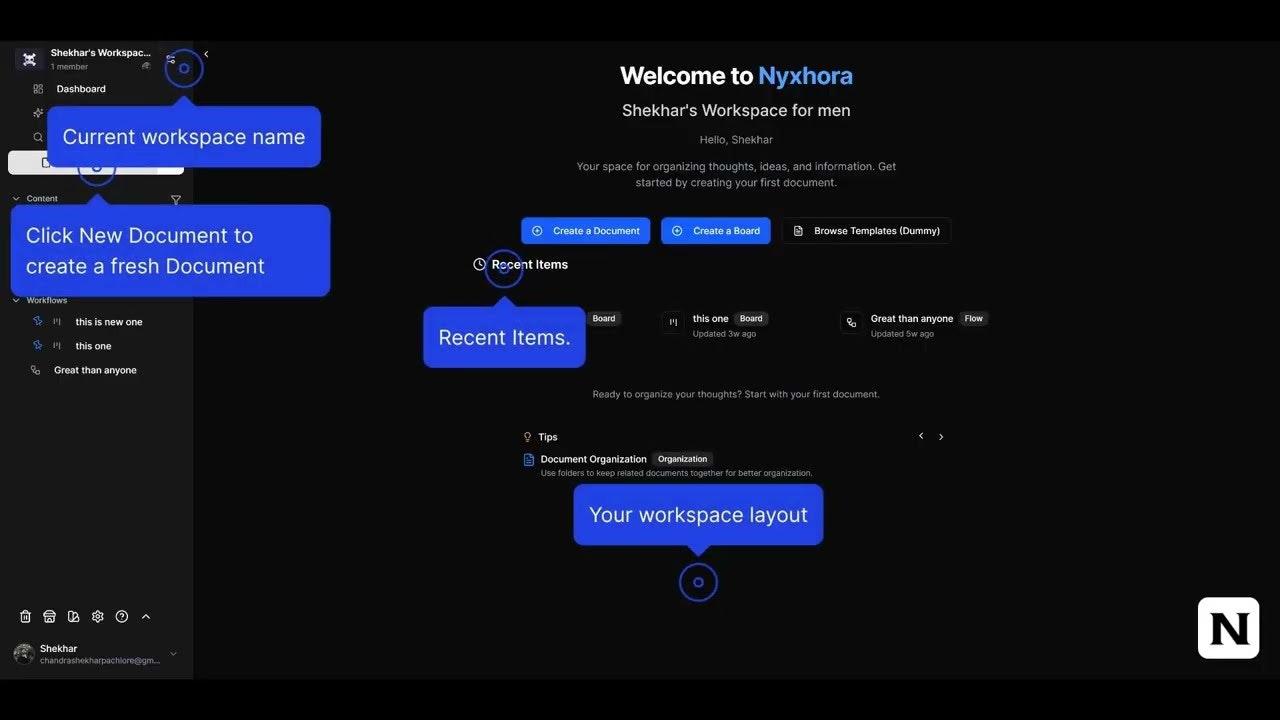Click the document icon in Browse Templates

click(x=798, y=231)
